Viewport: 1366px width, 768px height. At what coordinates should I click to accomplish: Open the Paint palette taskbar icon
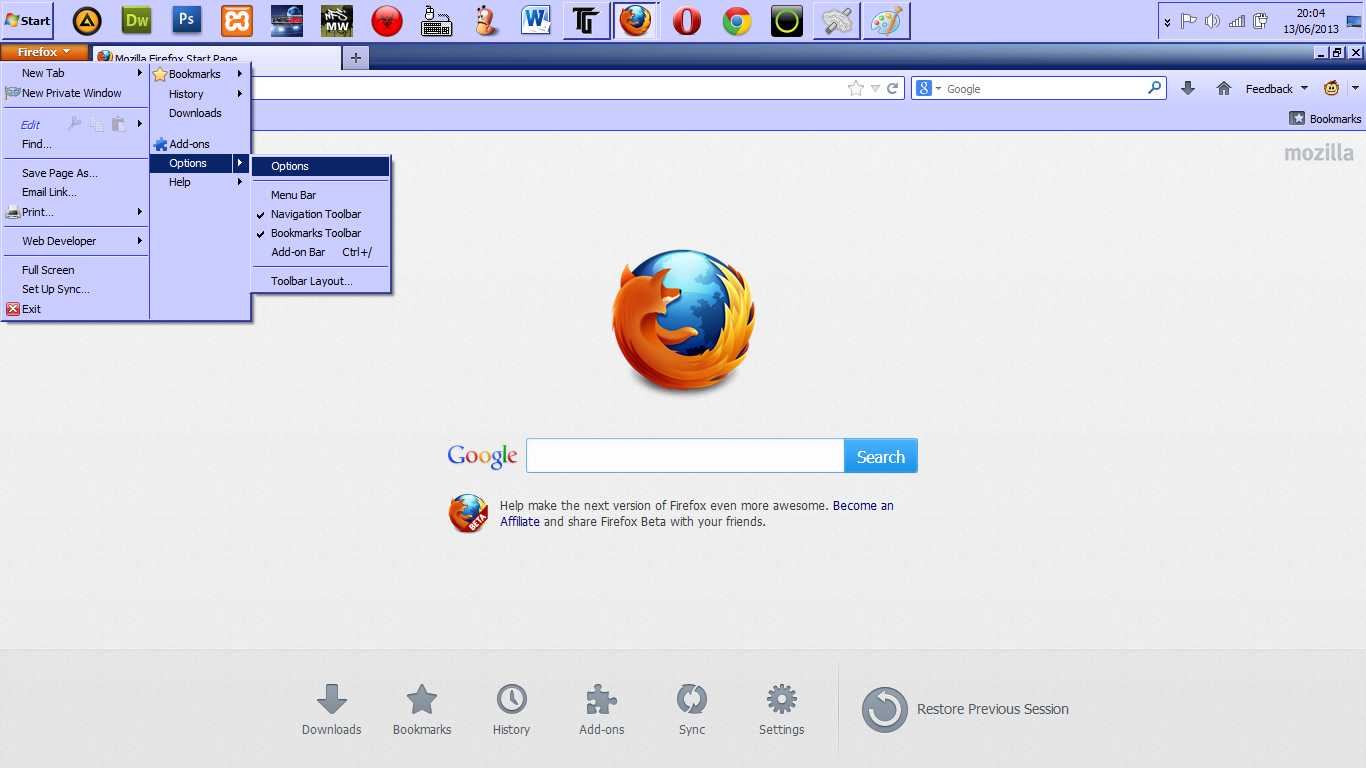[x=887, y=20]
